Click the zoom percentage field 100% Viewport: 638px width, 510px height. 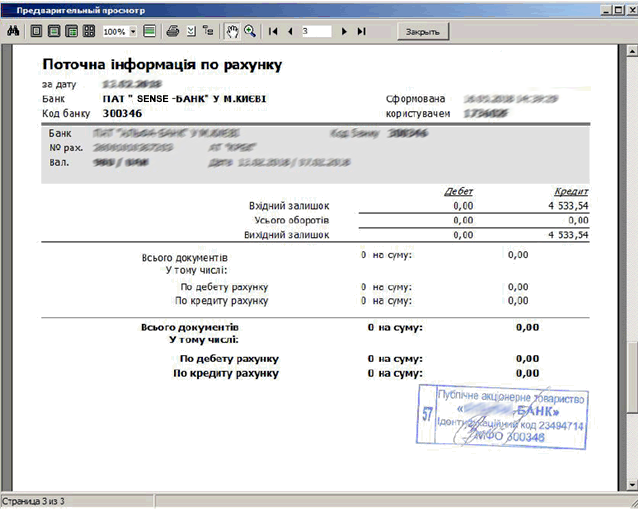point(115,31)
